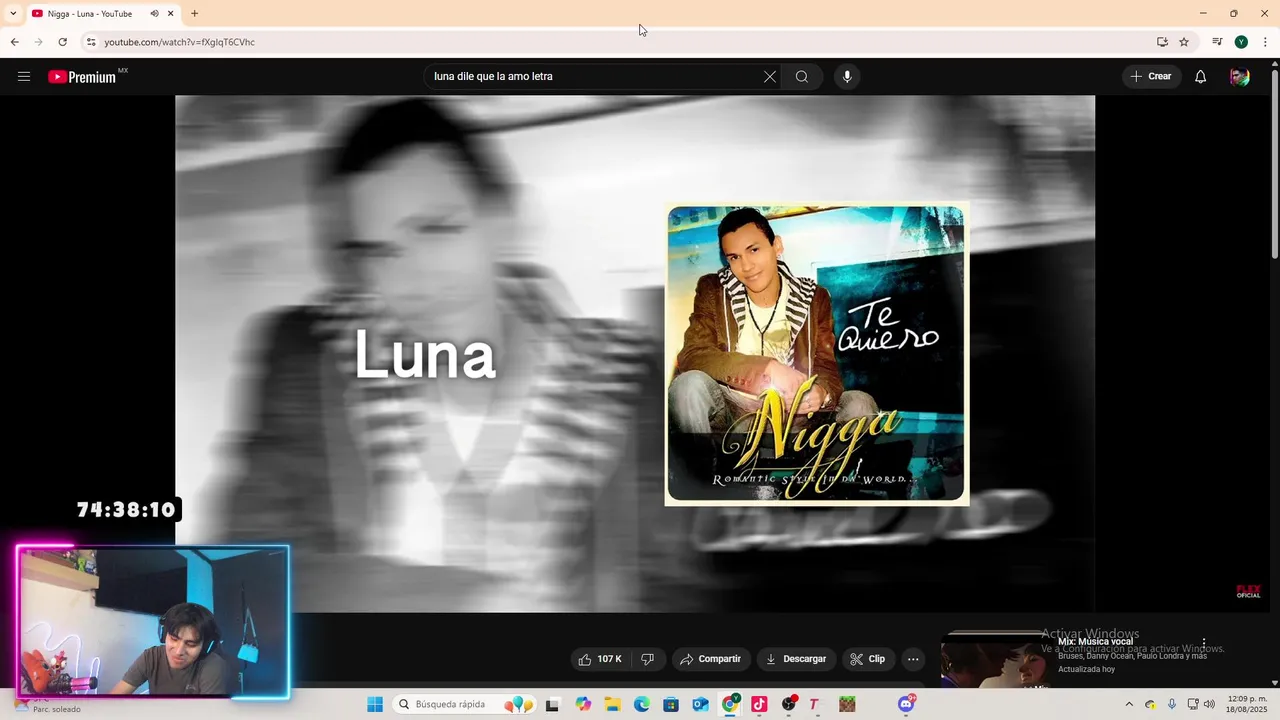Open Minecraft block icon in taskbar
The image size is (1280, 720).
click(x=847, y=704)
